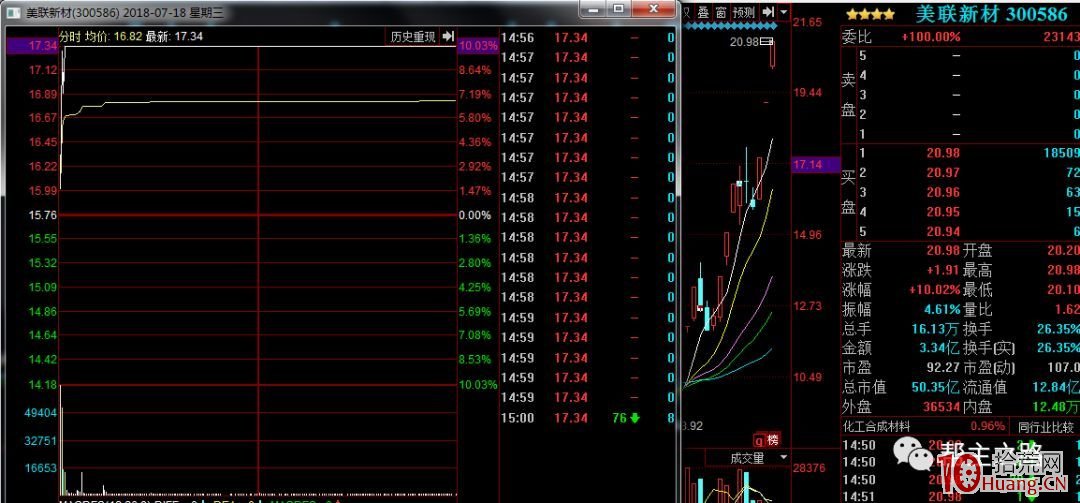Click buy level 2 price 20.97

click(x=943, y=173)
